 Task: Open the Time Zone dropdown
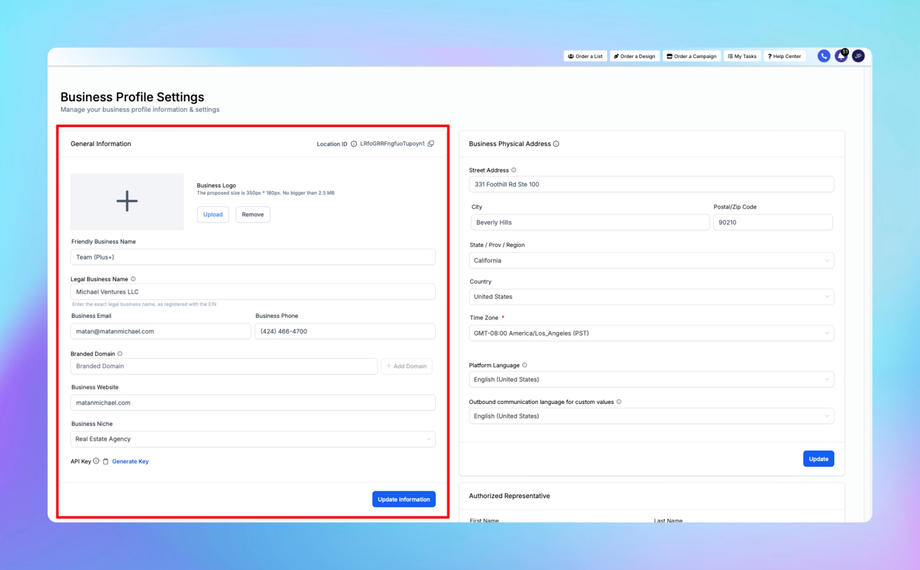[651, 333]
